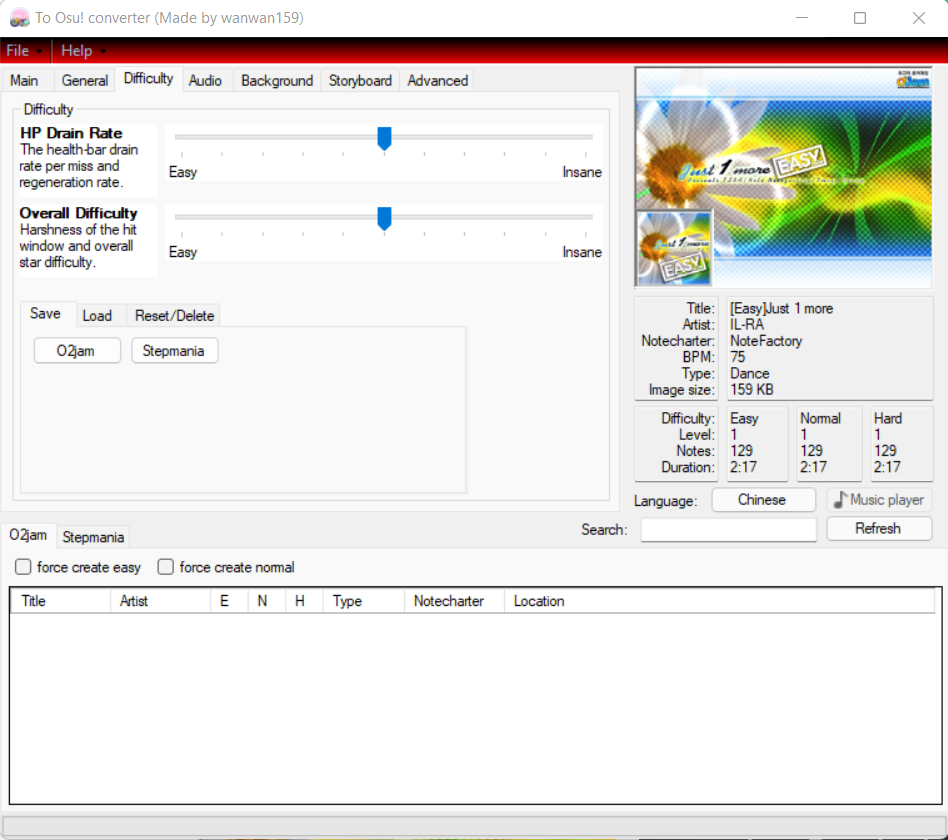The width and height of the screenshot is (948, 840).
Task: Open the Help menu
Action: pyautogui.click(x=83, y=51)
